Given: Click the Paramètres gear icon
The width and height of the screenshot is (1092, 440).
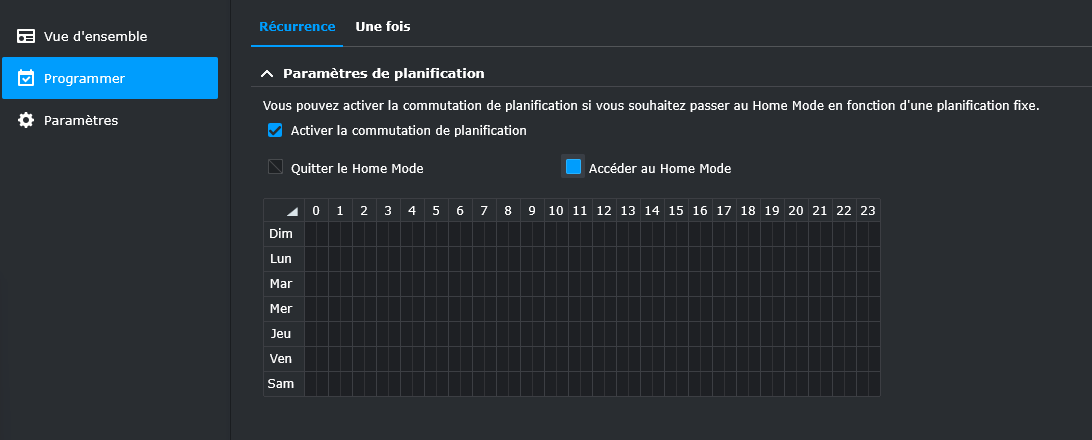Looking at the screenshot, I should coord(26,120).
